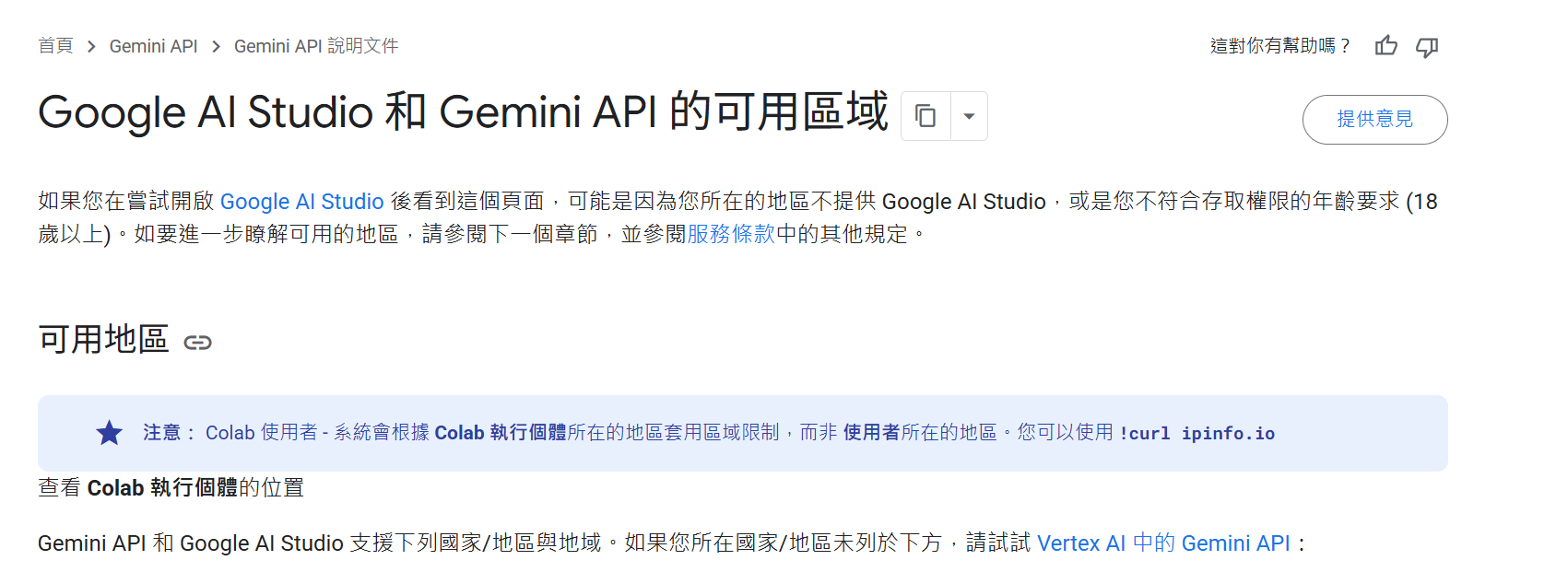Click the star icon in the note box
Screen dimensions: 1568x572
[x=110, y=433]
